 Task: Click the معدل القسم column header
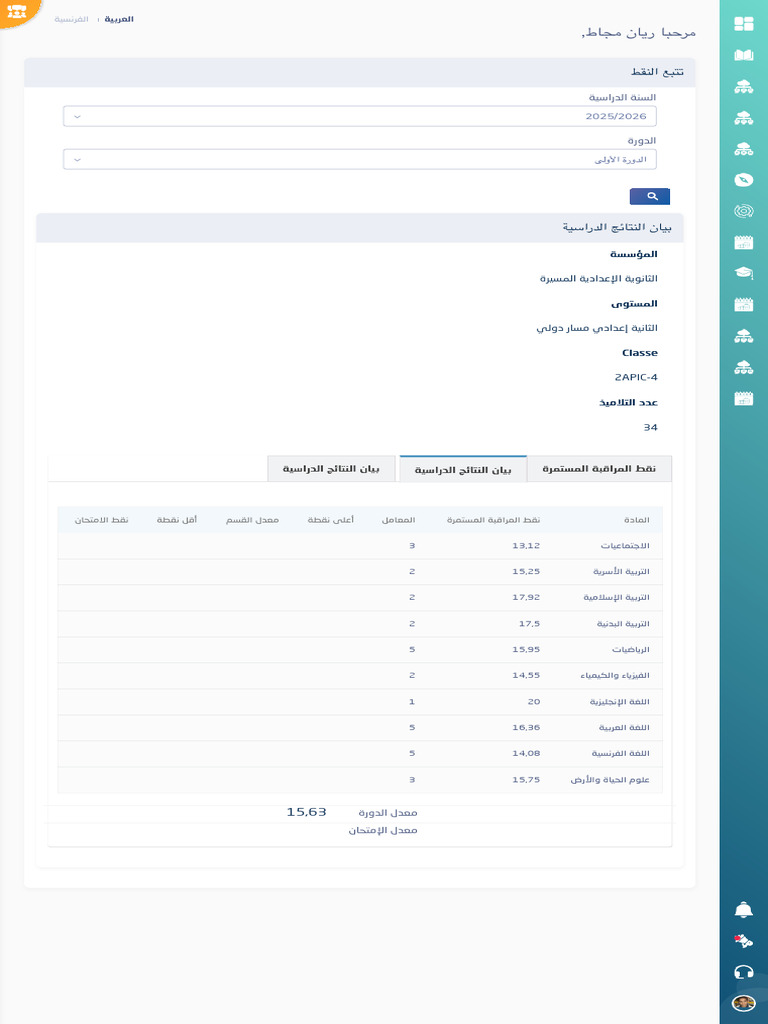pyautogui.click(x=252, y=520)
